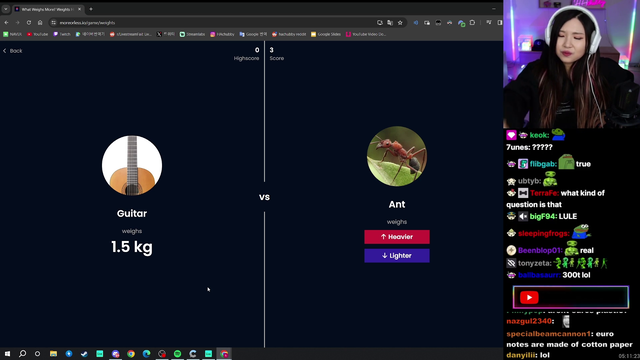Open Spotify from the taskbar

pyautogui.click(x=178, y=353)
